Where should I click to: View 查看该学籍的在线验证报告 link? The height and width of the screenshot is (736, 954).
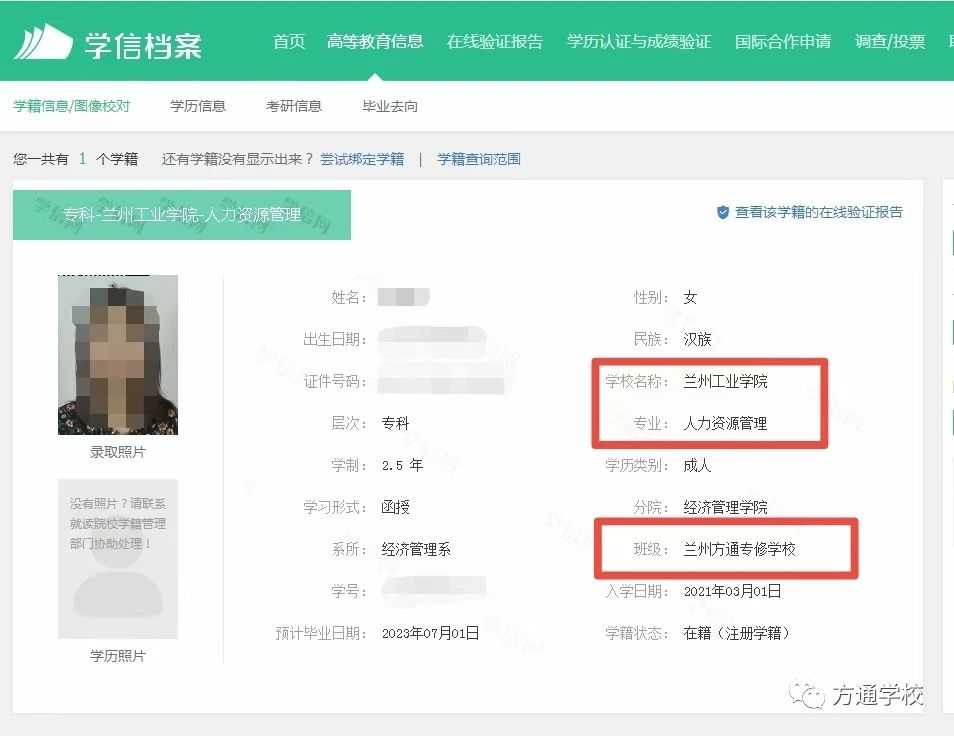tap(818, 212)
